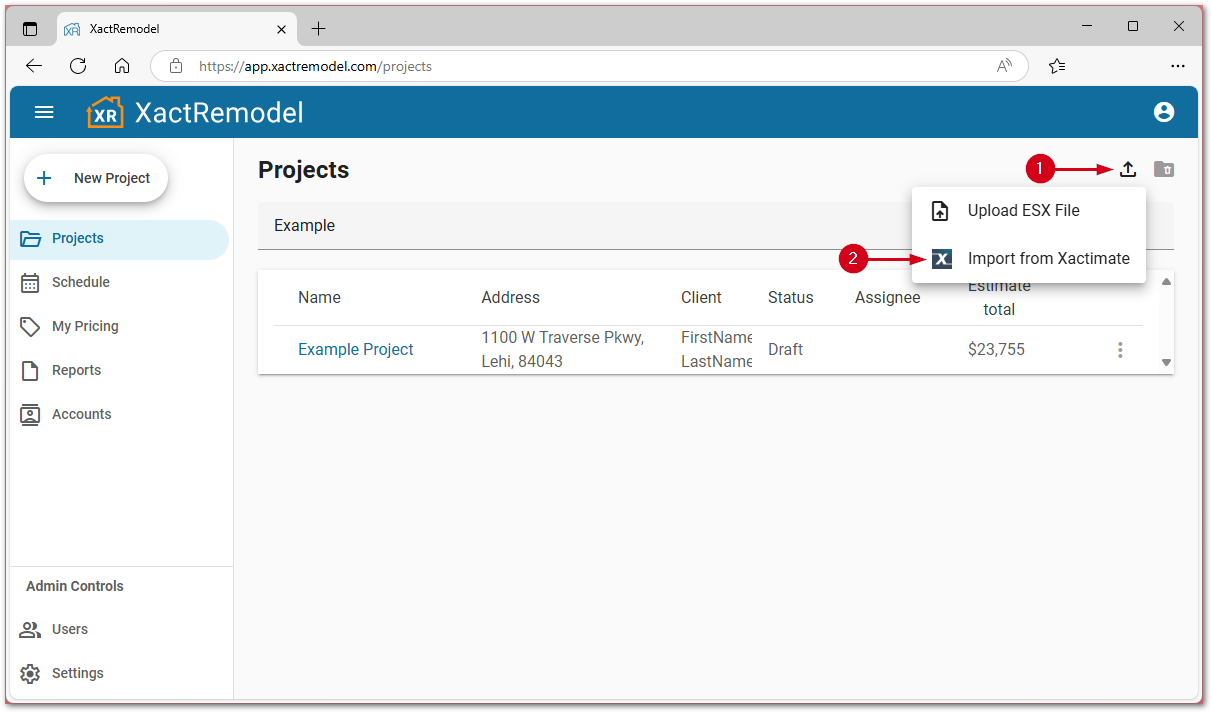Click the Projects folder icon in sidebar
The image size is (1212, 713).
[31, 239]
